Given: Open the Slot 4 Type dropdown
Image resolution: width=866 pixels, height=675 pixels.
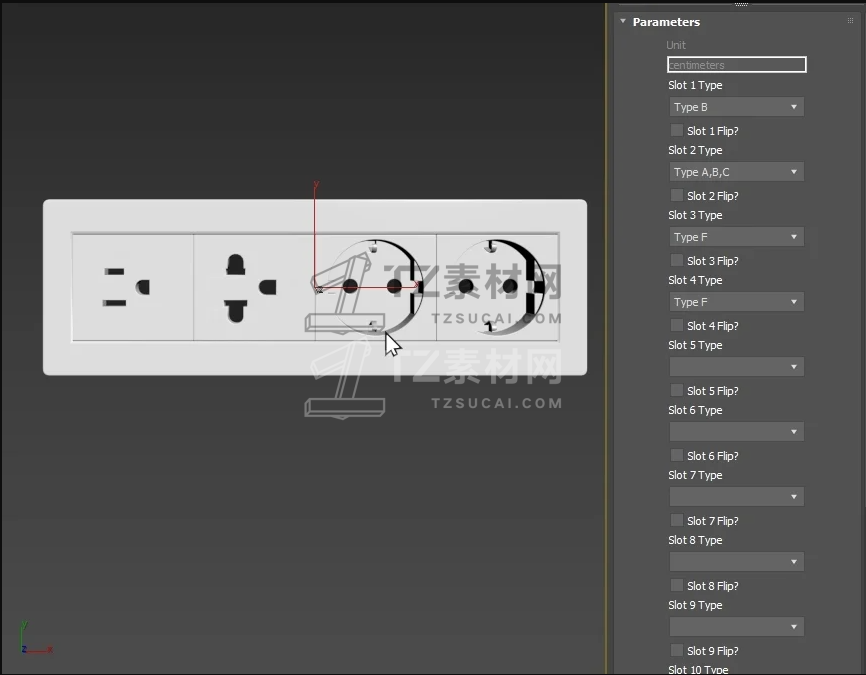Looking at the screenshot, I should pos(736,302).
